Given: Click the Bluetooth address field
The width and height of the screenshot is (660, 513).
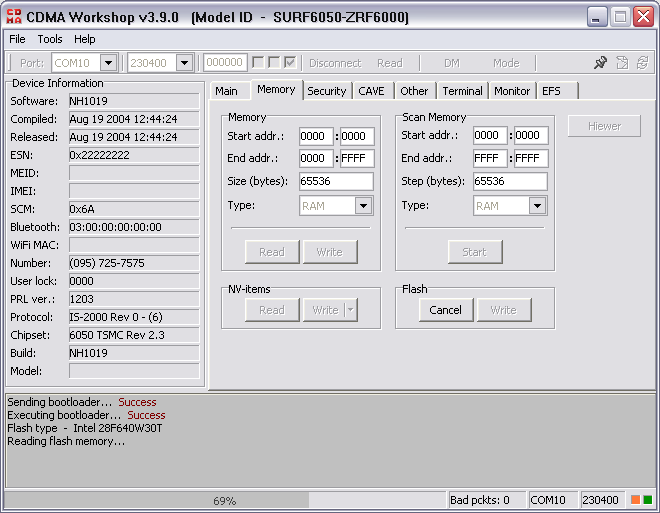Looking at the screenshot, I should (x=134, y=227).
